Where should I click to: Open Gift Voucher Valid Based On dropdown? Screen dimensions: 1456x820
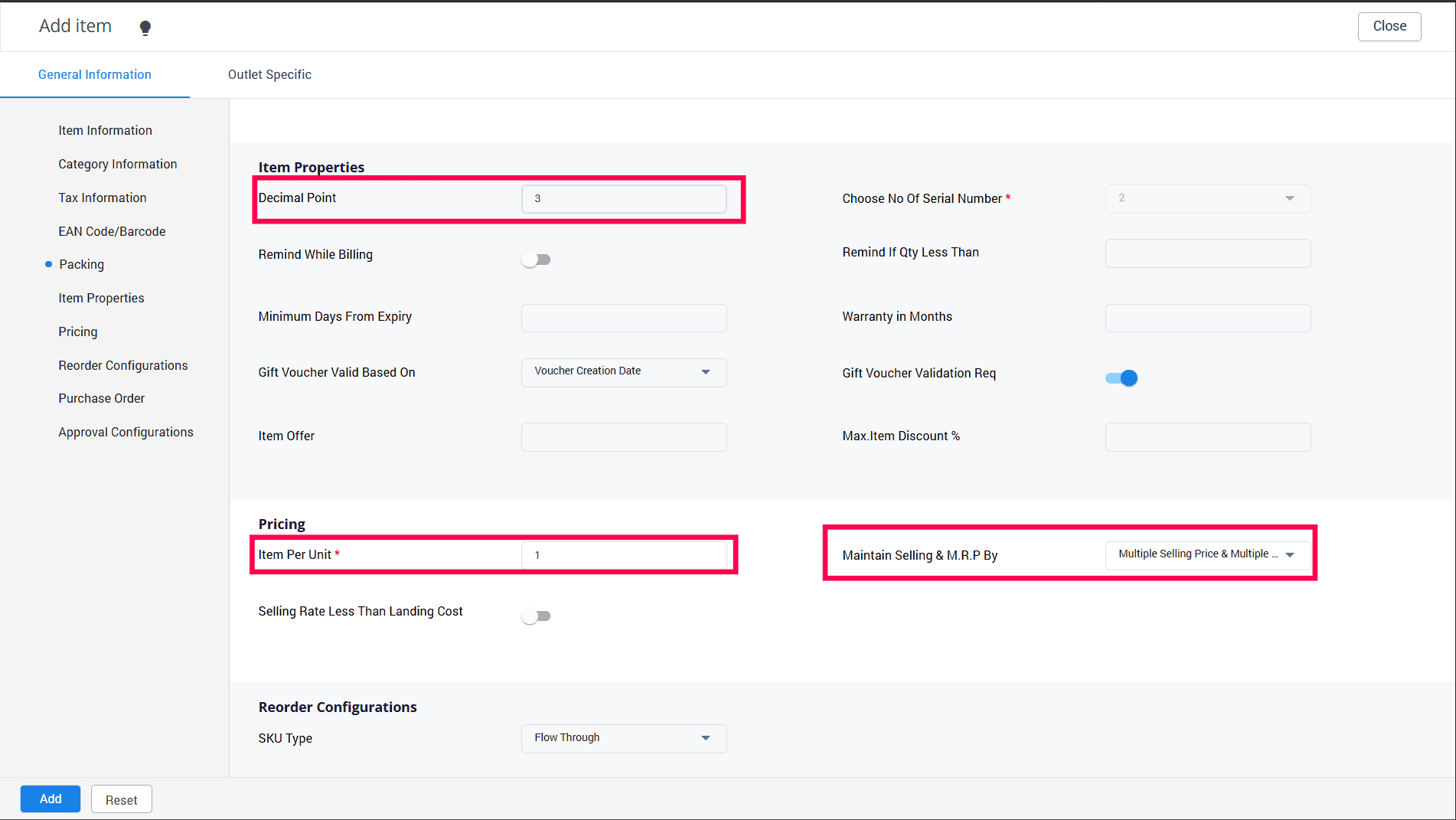tap(624, 372)
